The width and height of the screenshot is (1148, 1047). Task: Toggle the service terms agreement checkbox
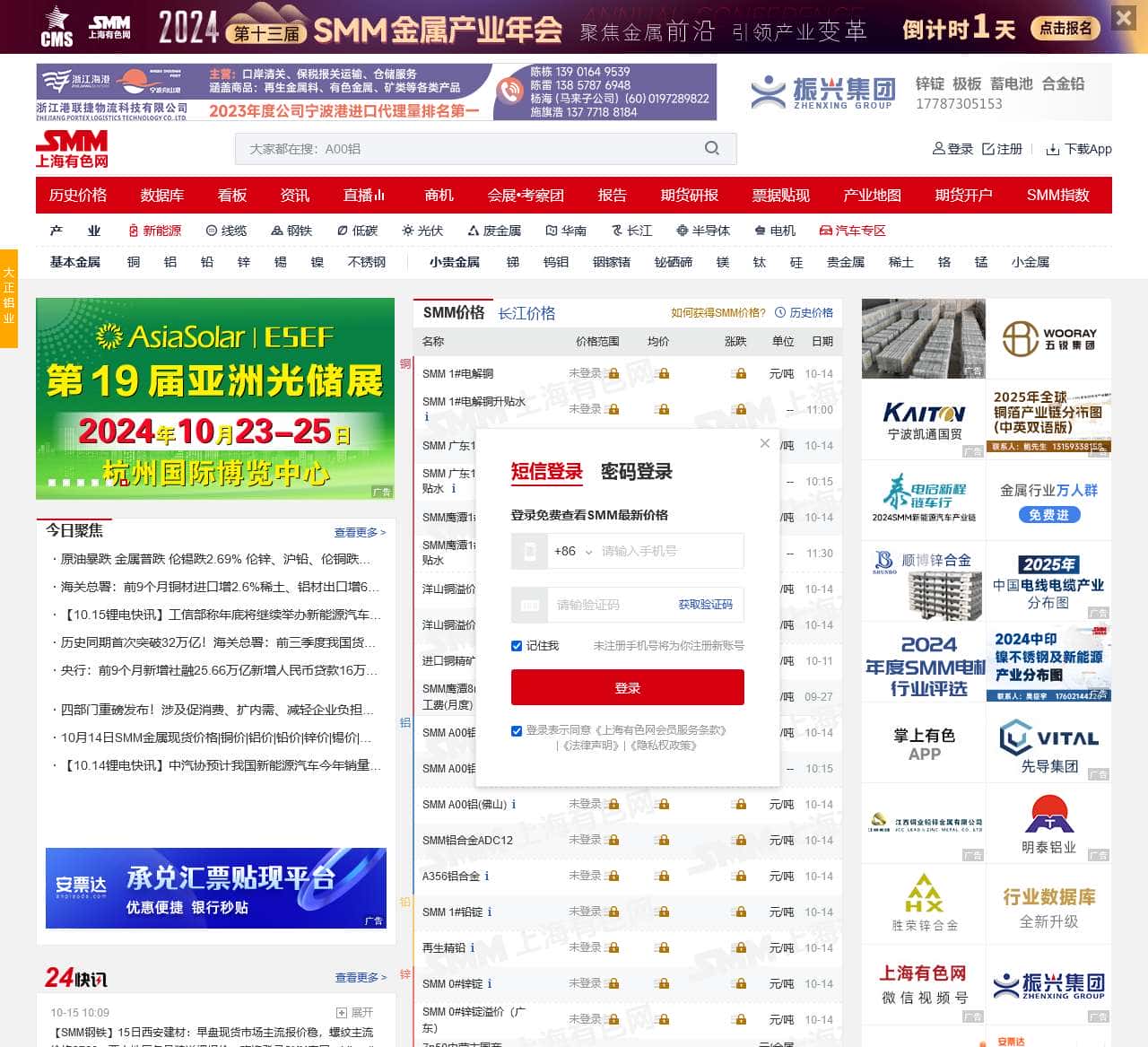pyautogui.click(x=517, y=731)
